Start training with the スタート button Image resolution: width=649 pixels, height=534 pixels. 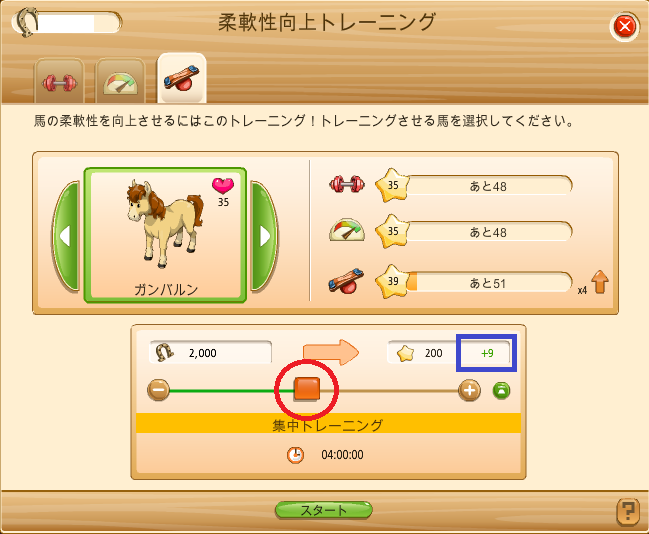coord(324,510)
